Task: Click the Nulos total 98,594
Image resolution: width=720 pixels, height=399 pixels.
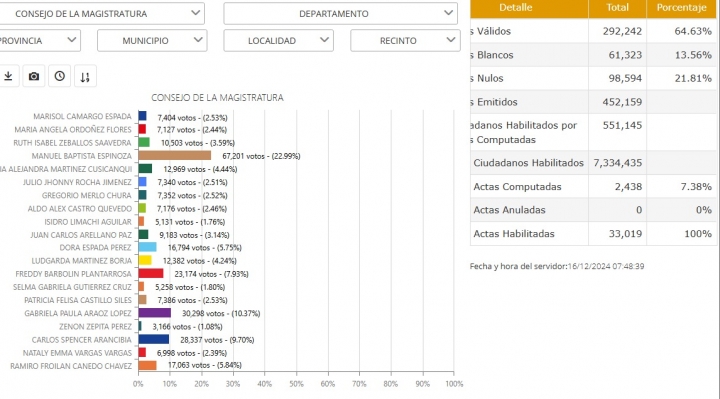Action: click(x=625, y=78)
